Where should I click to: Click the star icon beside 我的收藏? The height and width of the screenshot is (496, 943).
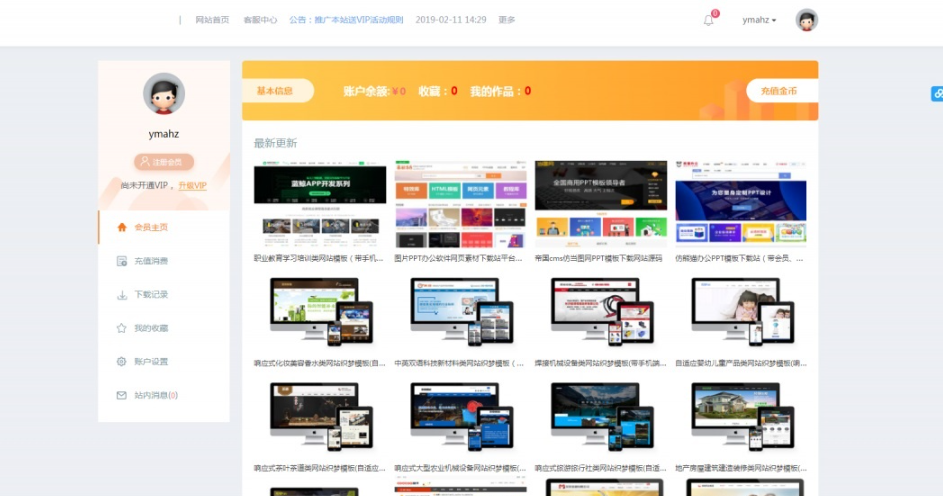(x=121, y=328)
